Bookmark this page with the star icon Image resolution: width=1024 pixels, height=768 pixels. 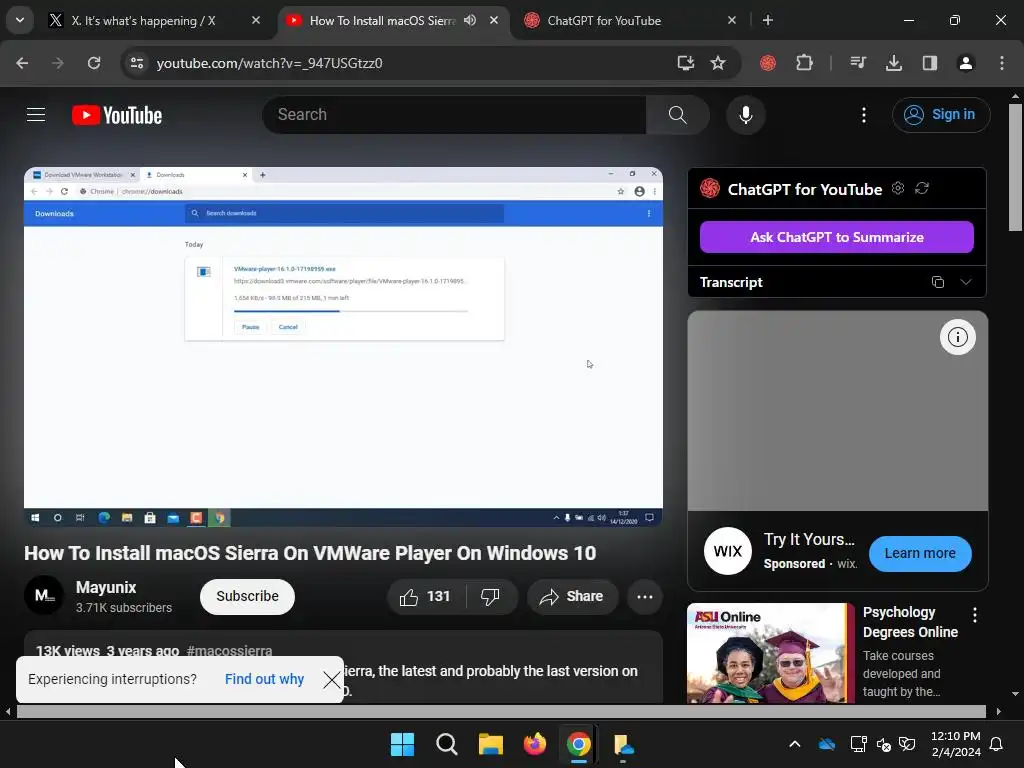tap(718, 63)
